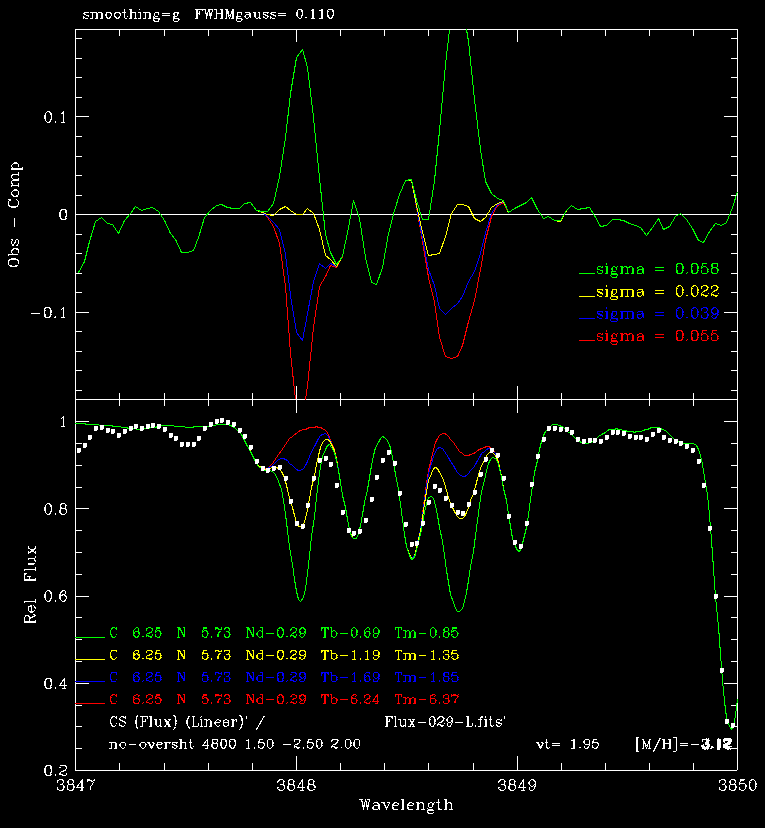
Task: Click the 3848 wavelength tick label
Action: coord(297,786)
